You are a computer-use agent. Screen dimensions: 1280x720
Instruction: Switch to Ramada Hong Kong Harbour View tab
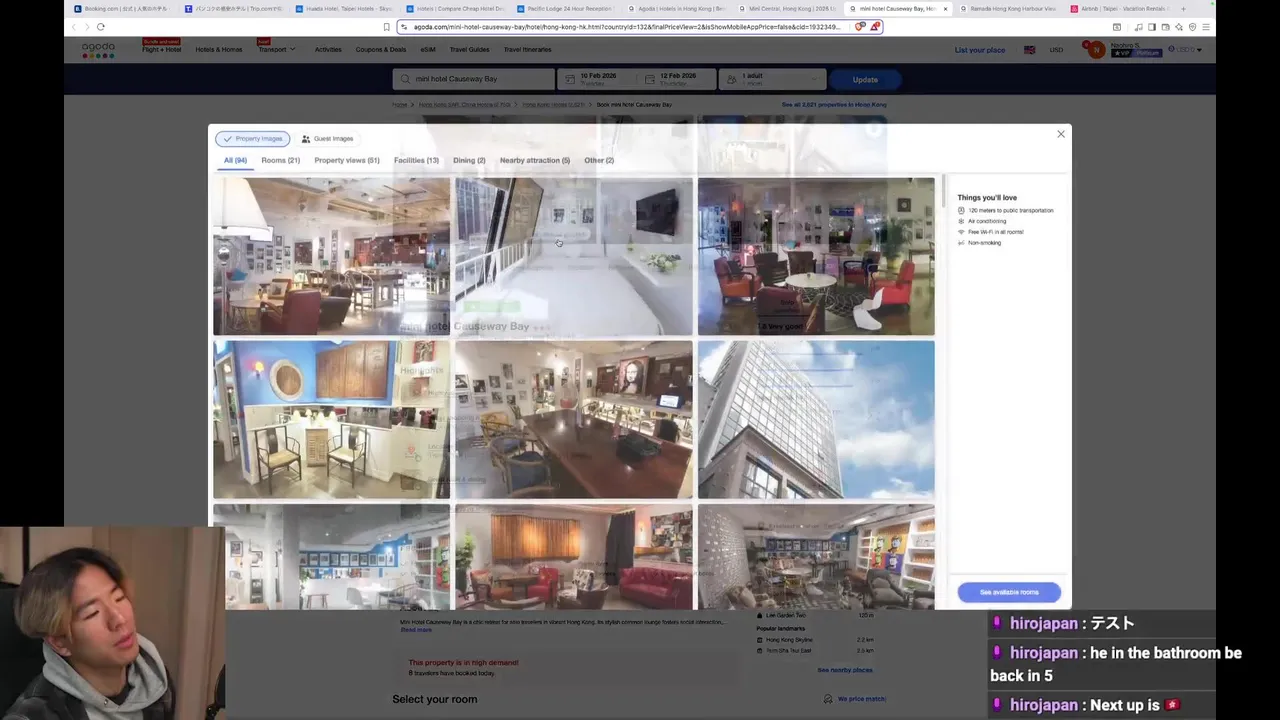[x=1009, y=9]
